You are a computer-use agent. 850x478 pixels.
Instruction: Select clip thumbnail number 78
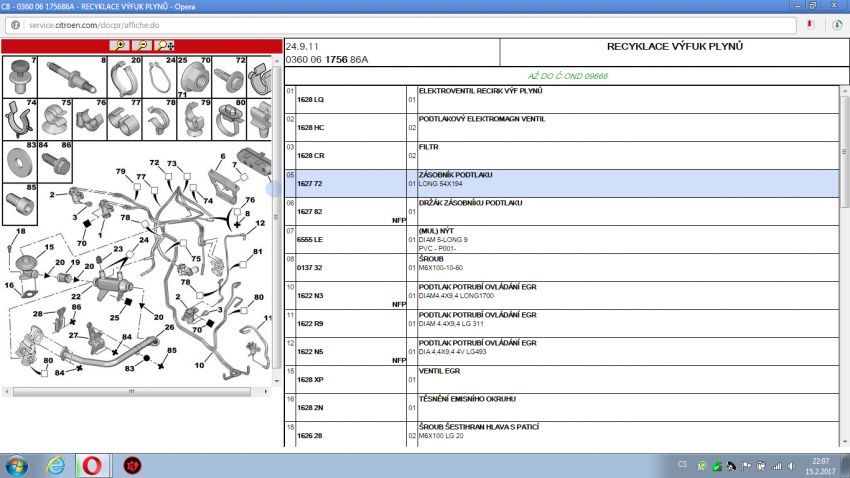click(159, 119)
